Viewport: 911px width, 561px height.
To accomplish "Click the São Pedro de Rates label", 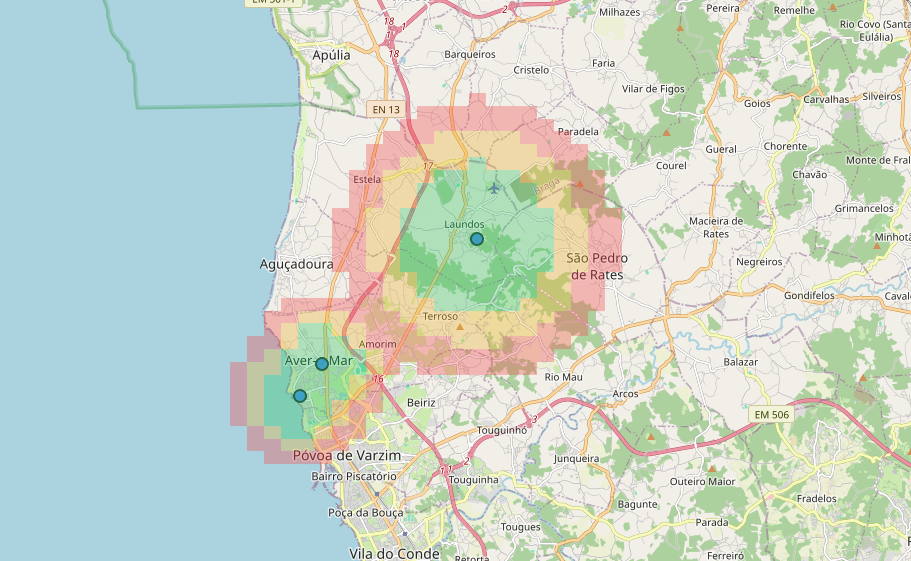I will (x=595, y=266).
